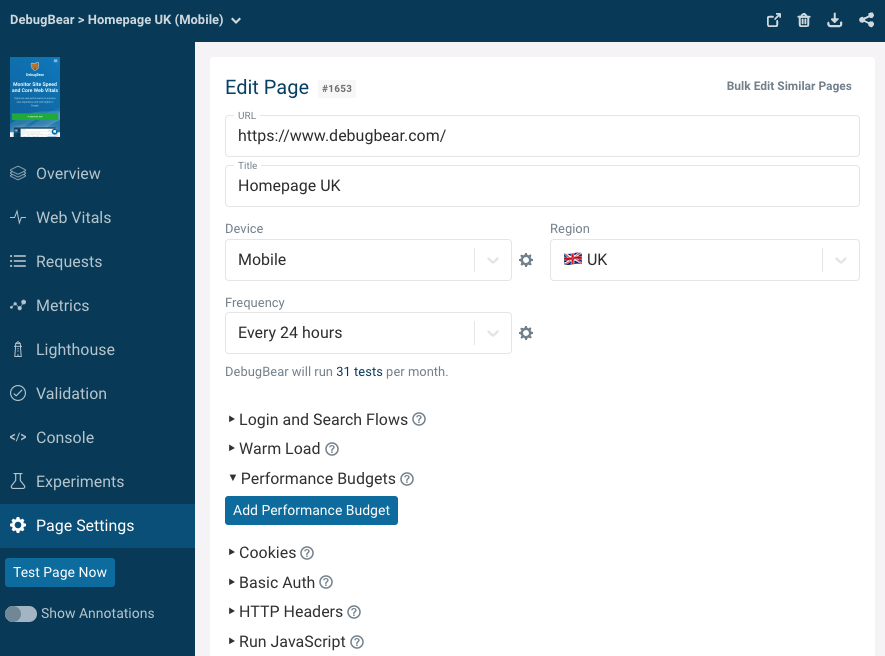Click the share icon in header

click(x=866, y=20)
